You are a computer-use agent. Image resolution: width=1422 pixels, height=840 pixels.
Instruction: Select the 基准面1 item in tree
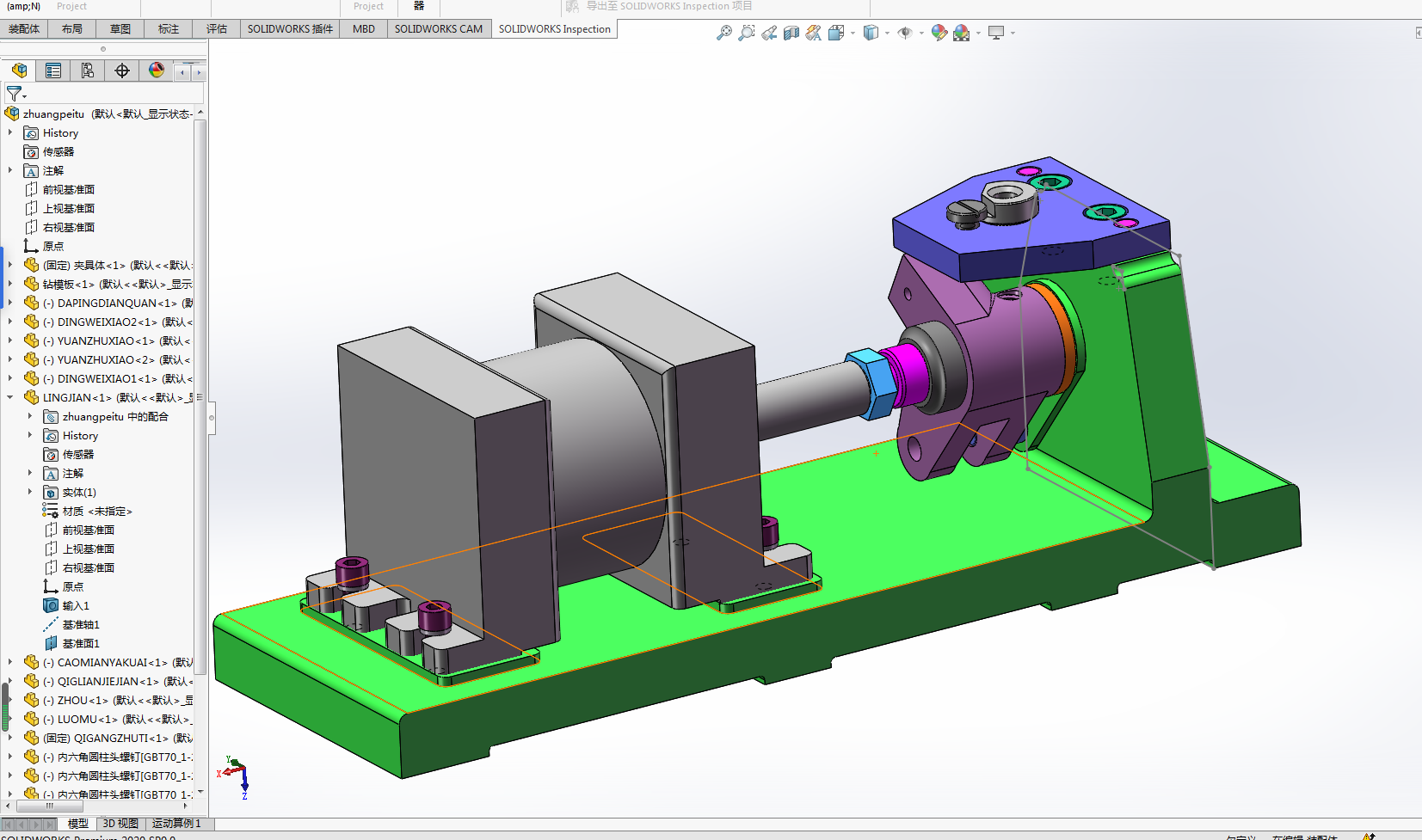(x=81, y=643)
